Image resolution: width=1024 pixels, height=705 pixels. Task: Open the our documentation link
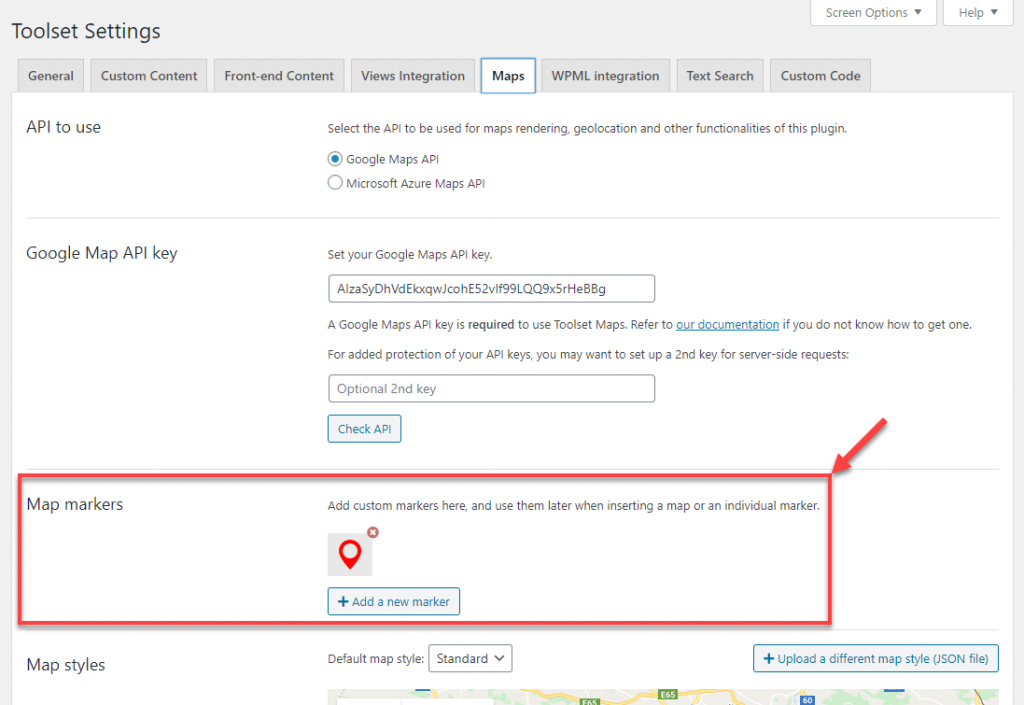pos(727,324)
